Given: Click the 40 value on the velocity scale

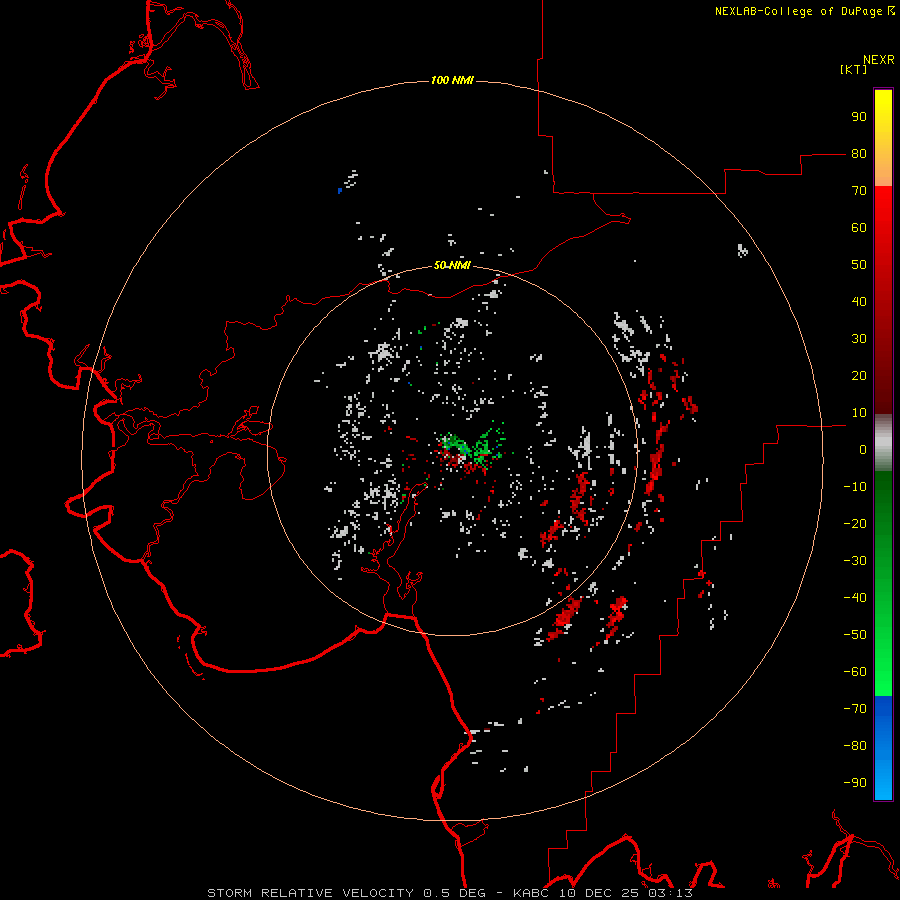Looking at the screenshot, I should [859, 302].
